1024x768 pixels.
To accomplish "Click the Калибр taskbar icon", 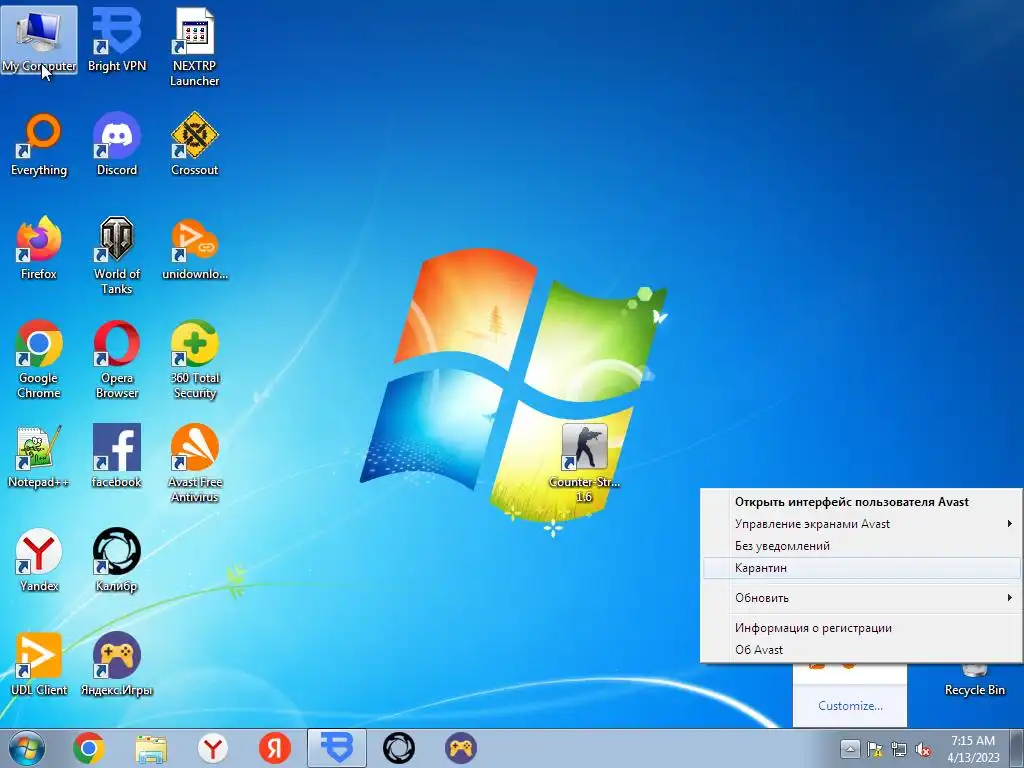I will (399, 748).
